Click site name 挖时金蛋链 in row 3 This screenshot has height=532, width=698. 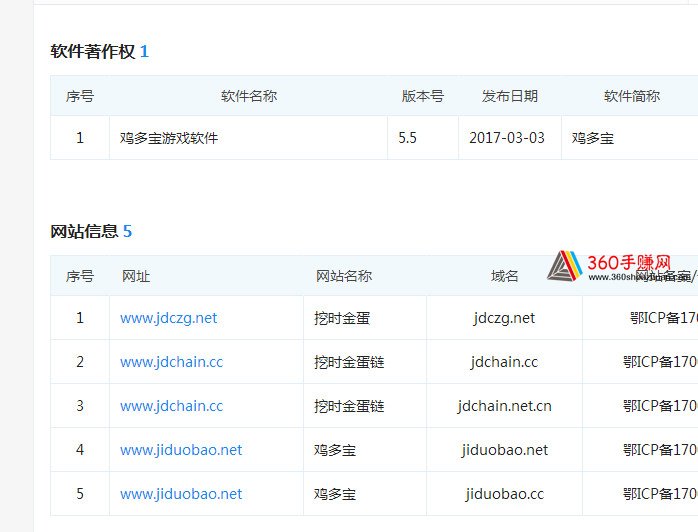(349, 406)
